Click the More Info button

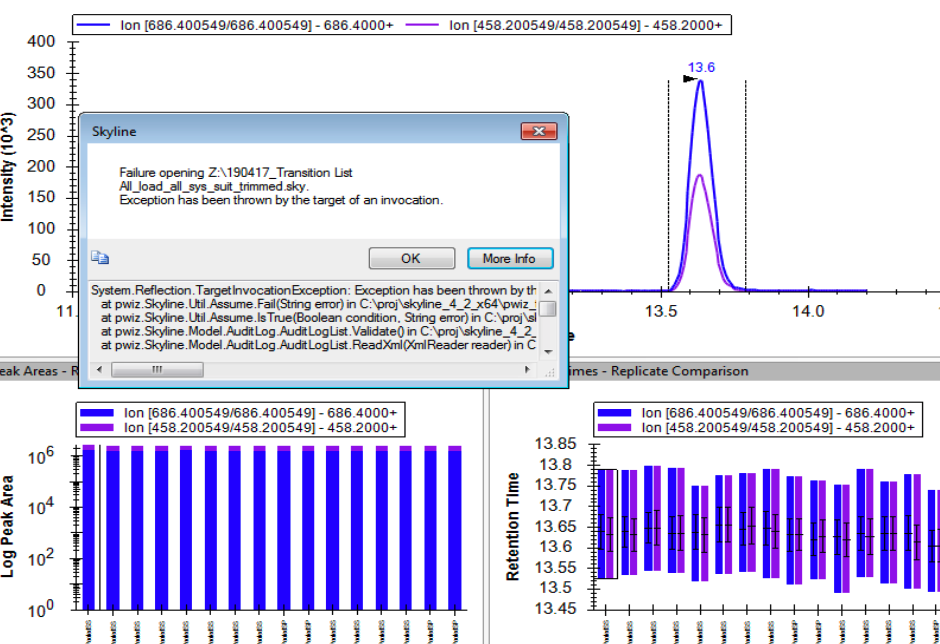coord(509,258)
